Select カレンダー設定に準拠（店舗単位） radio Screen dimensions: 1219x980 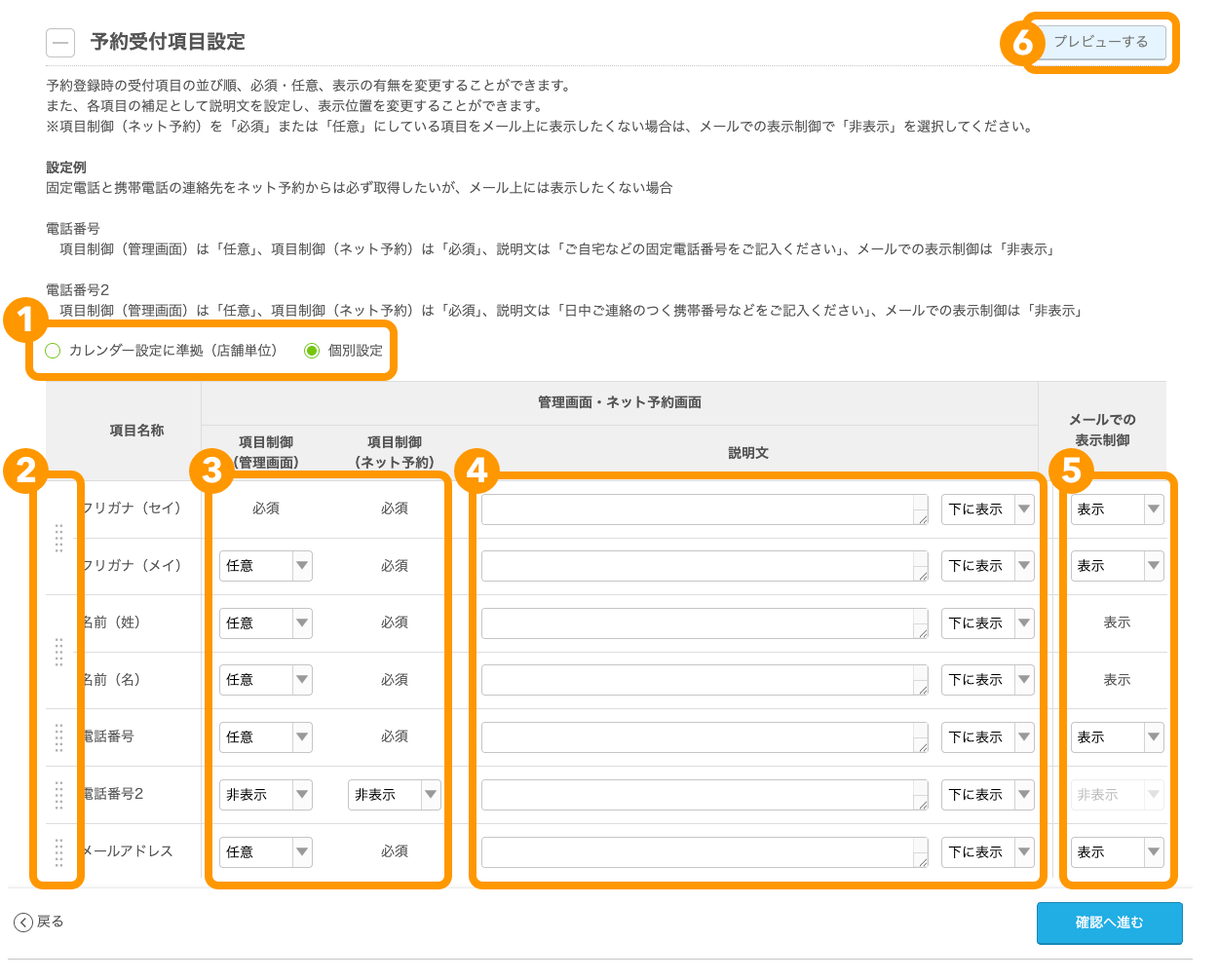click(53, 351)
